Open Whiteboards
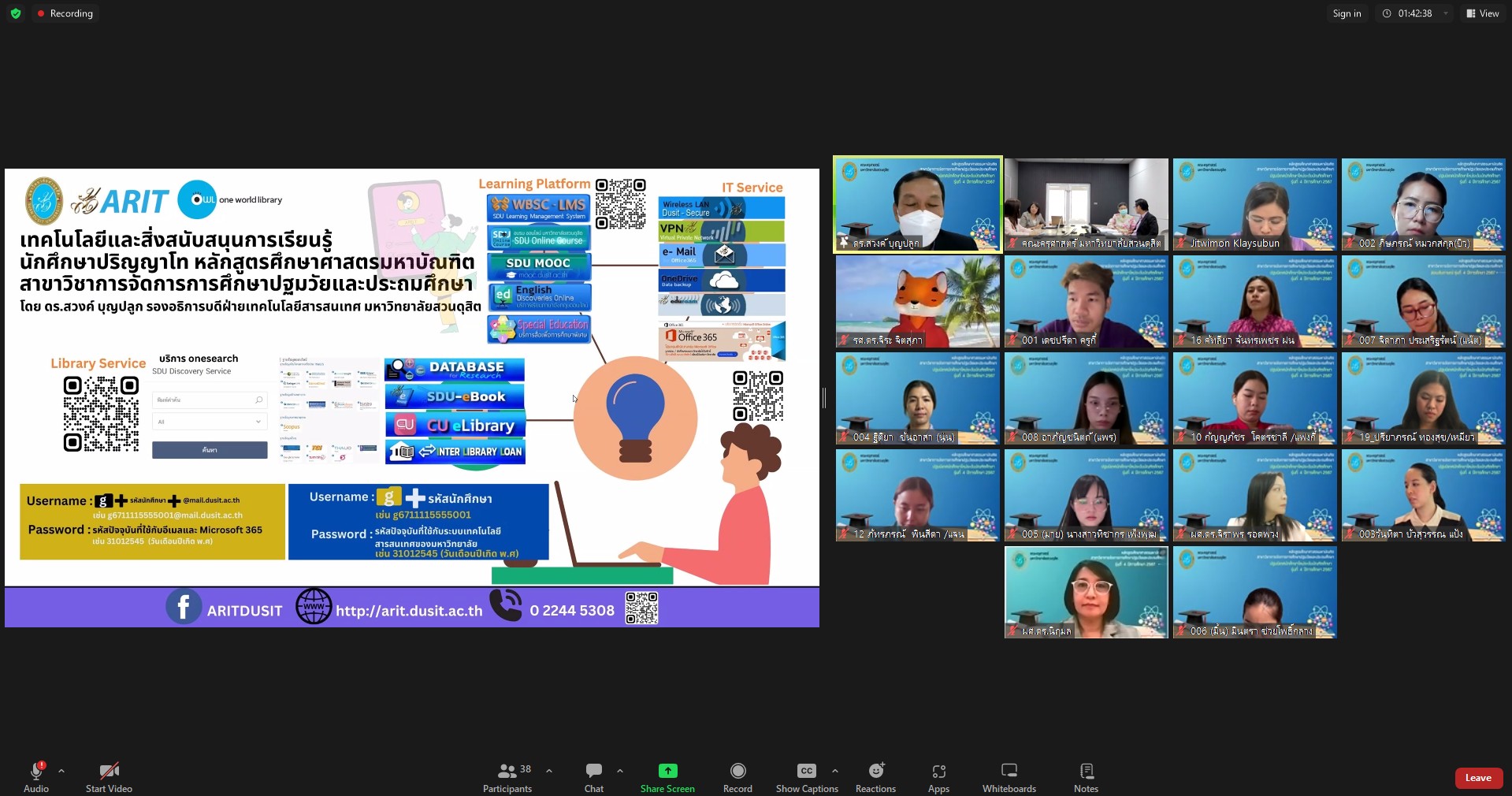1512x796 pixels. [x=1009, y=776]
